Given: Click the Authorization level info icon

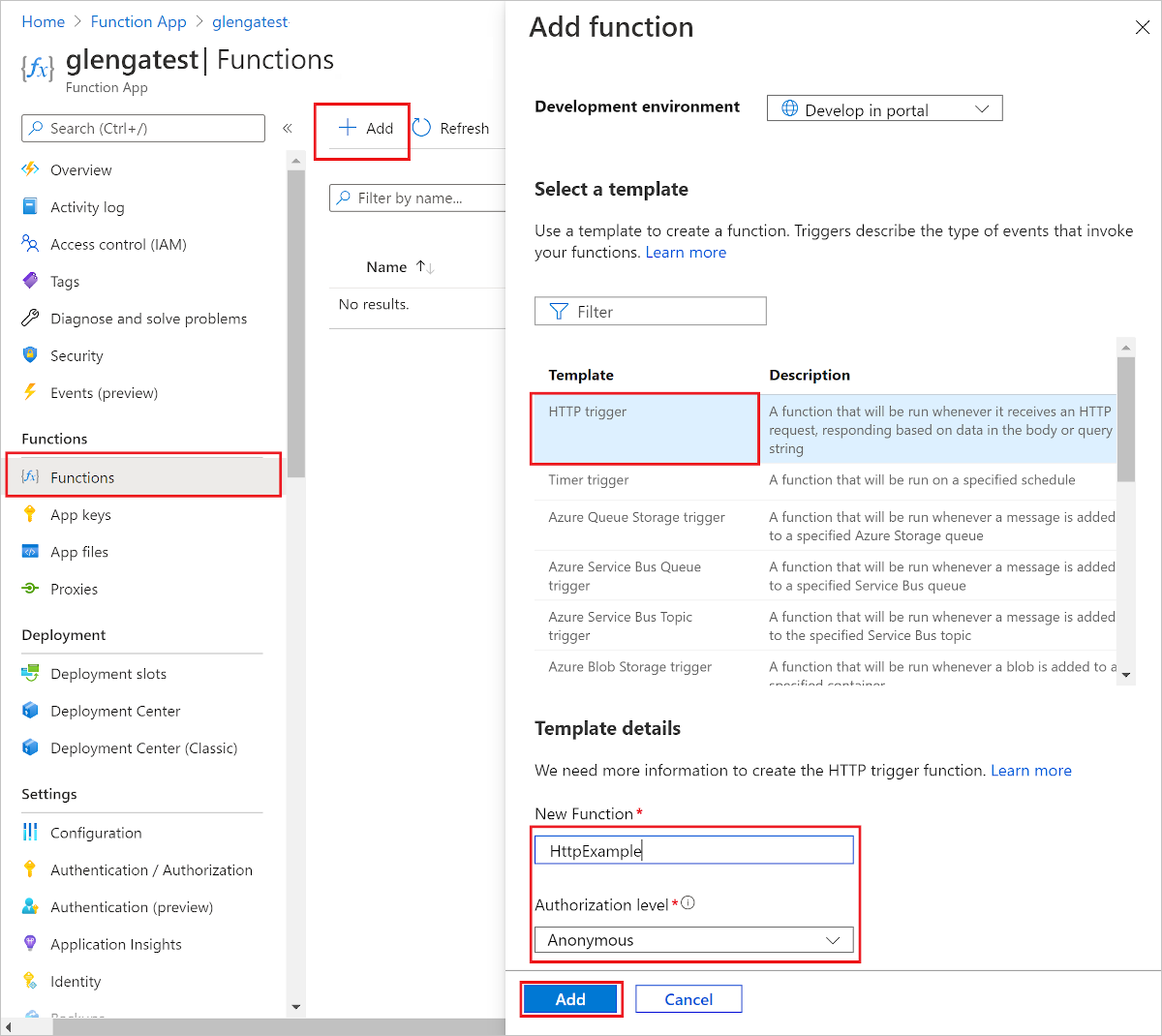Looking at the screenshot, I should coord(688,903).
